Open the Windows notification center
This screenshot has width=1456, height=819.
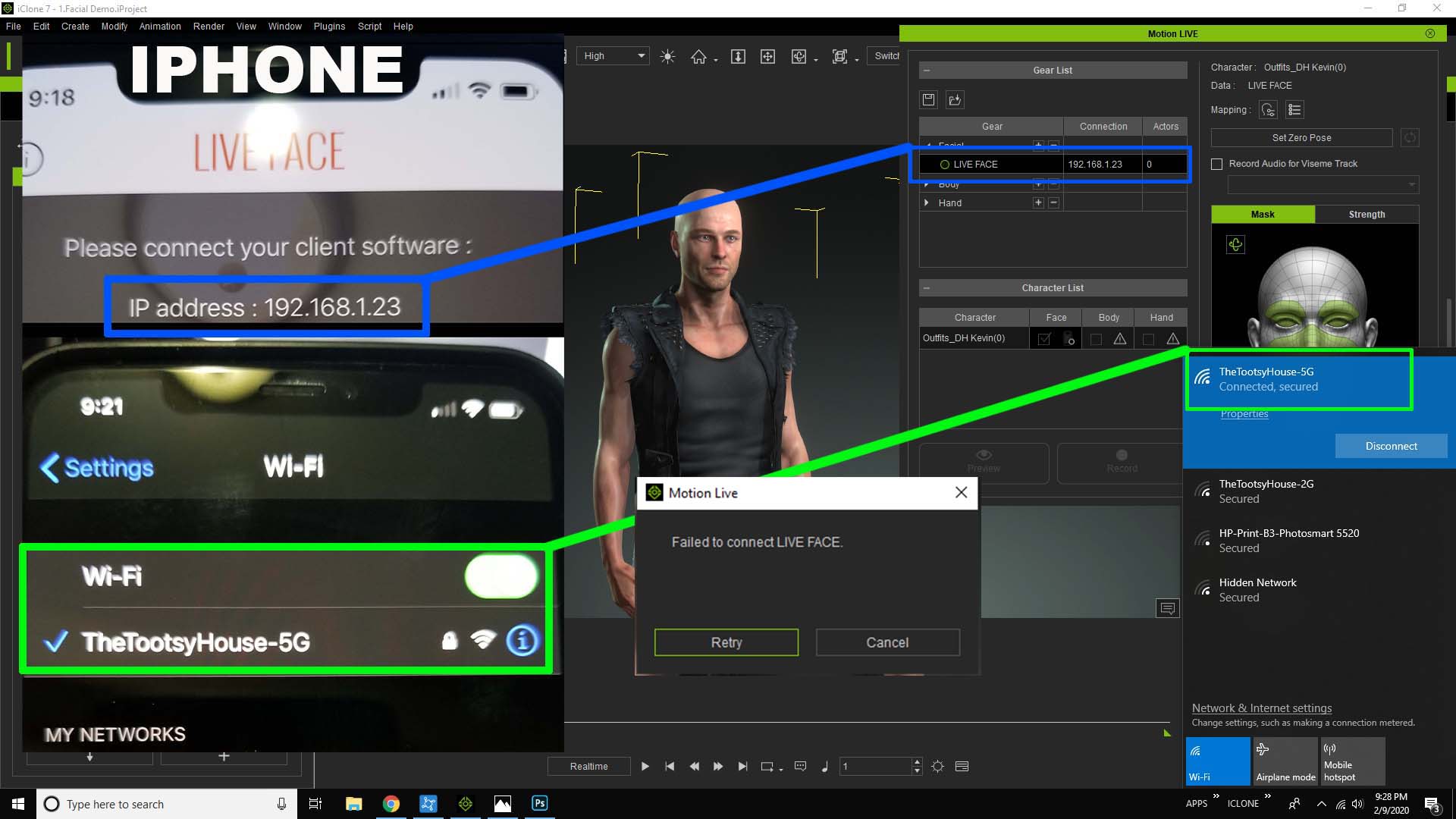pyautogui.click(x=1432, y=805)
